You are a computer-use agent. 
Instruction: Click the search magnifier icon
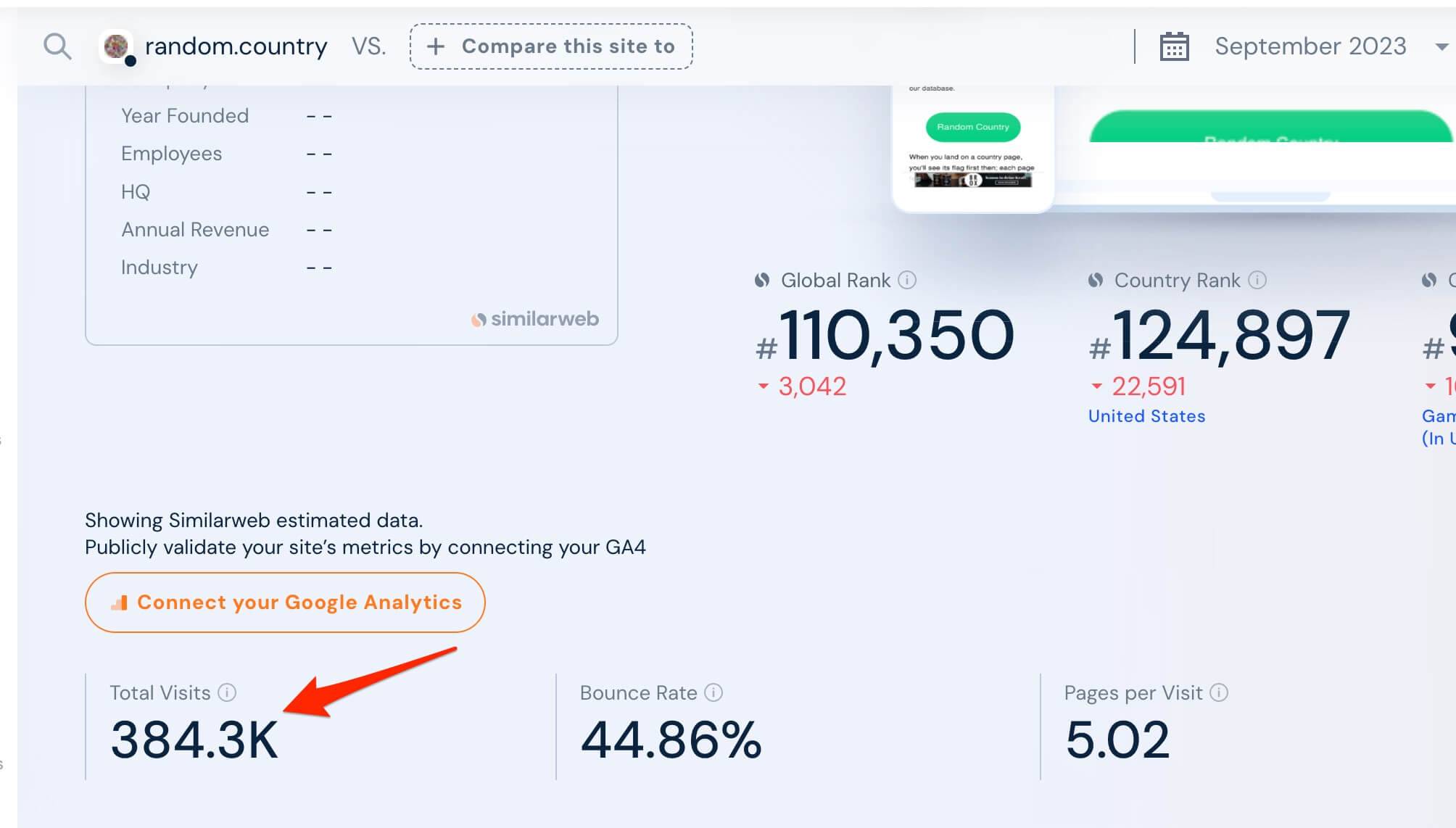[x=57, y=46]
